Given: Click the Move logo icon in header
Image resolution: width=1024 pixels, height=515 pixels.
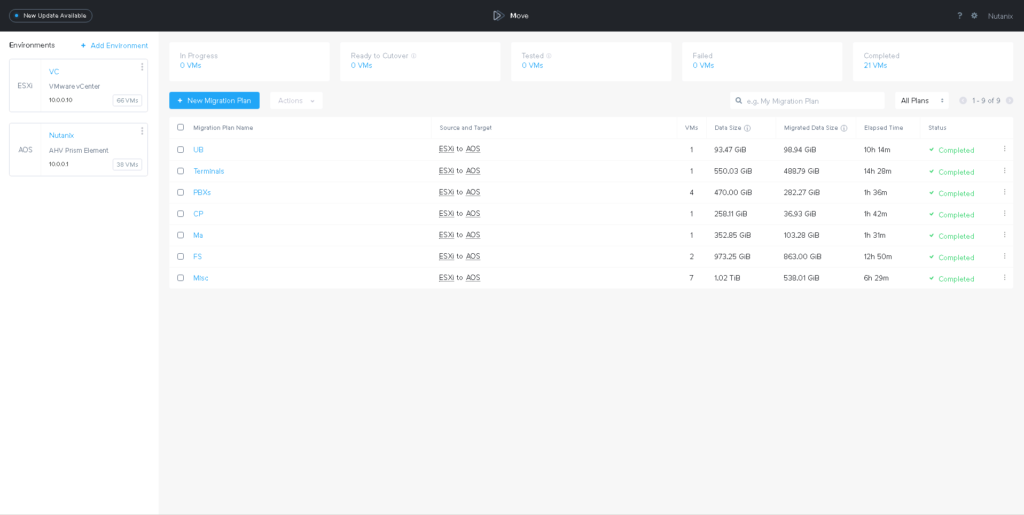Looking at the screenshot, I should (x=498, y=15).
